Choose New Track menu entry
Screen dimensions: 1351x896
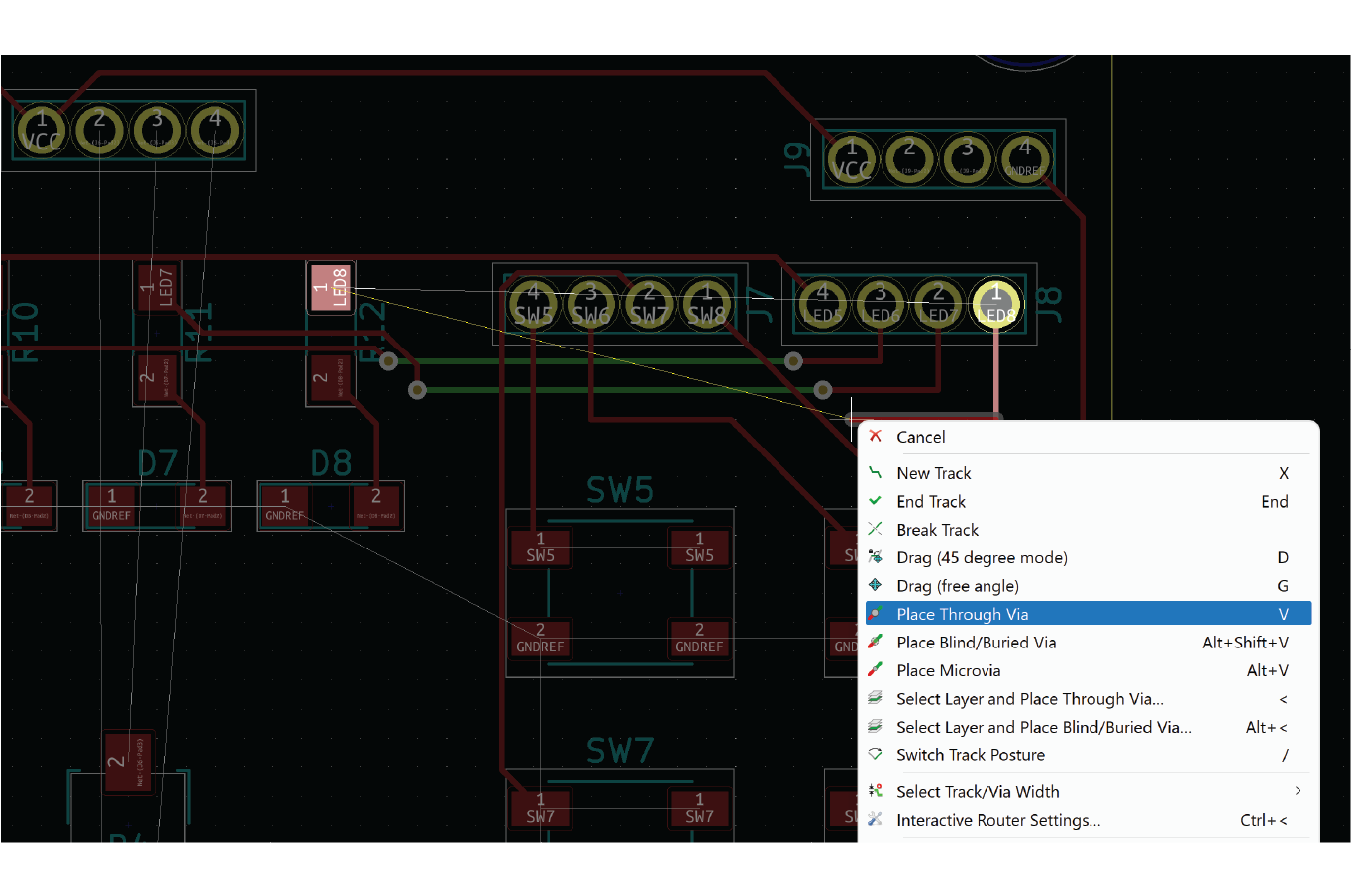[1089, 473]
